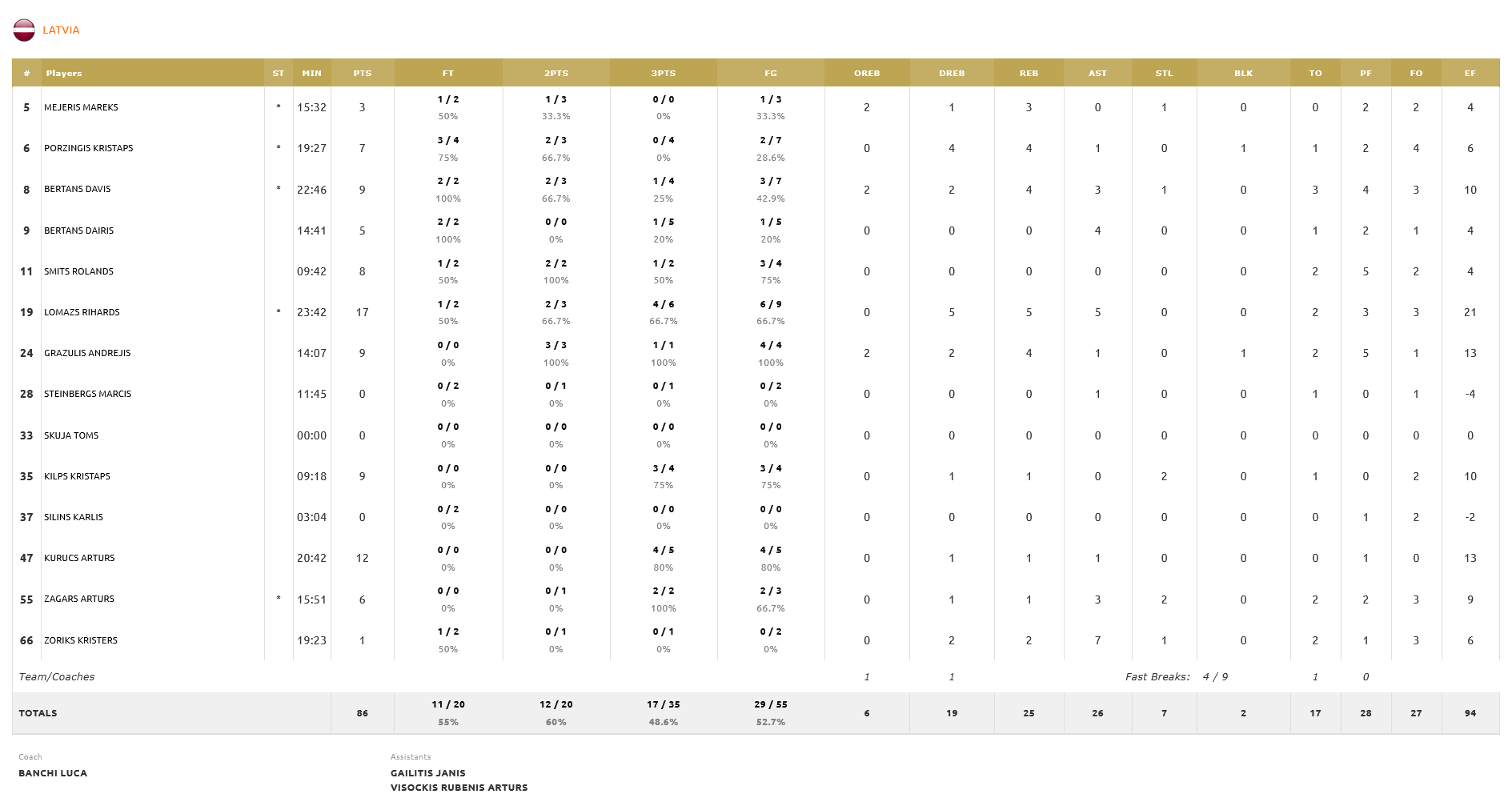Sort by AST column header

[1097, 73]
